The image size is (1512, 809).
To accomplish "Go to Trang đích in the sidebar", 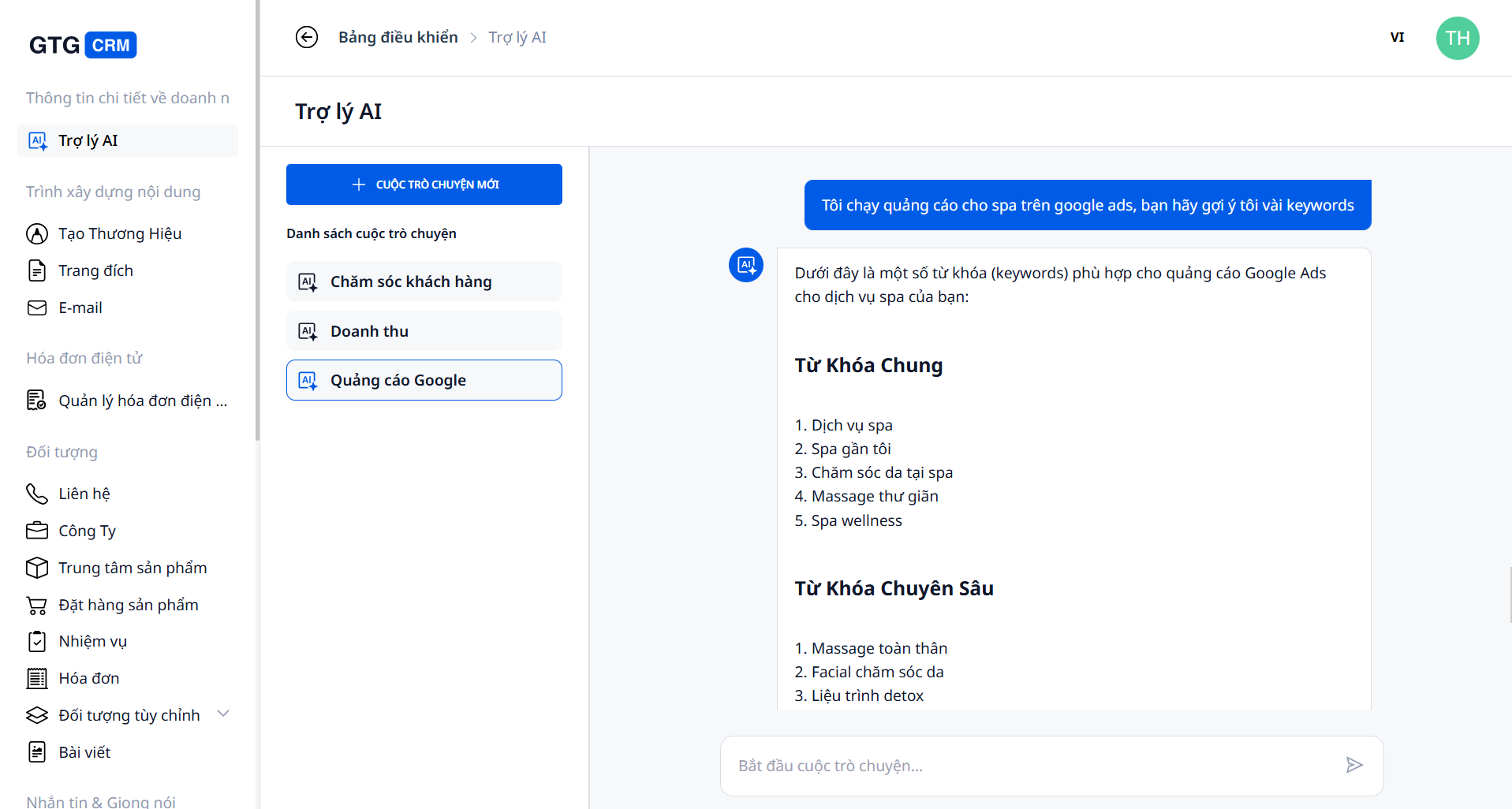I will pyautogui.click(x=95, y=270).
